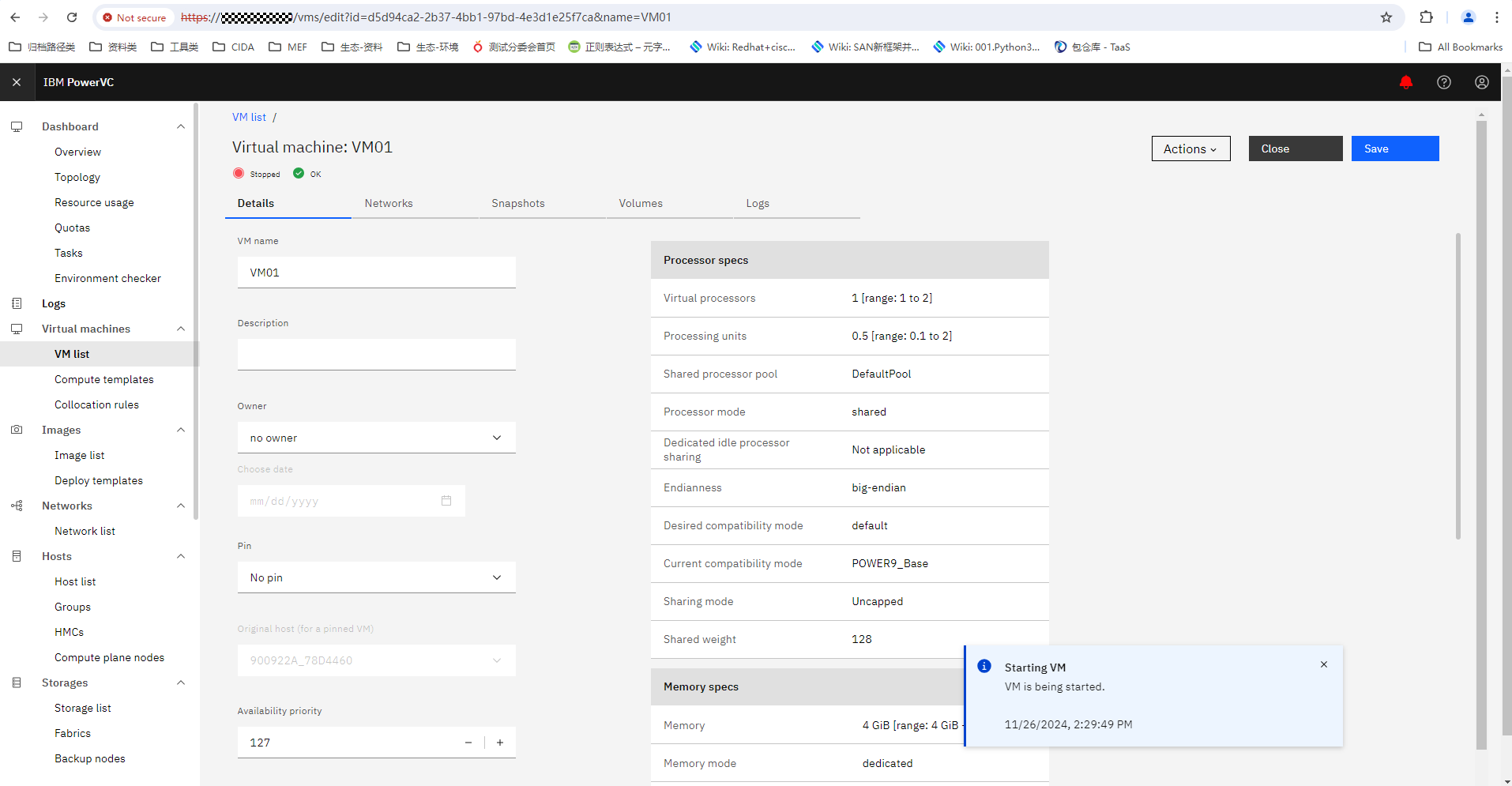Click the Networks icon in sidebar
The height and width of the screenshot is (786, 1512).
tap(17, 506)
